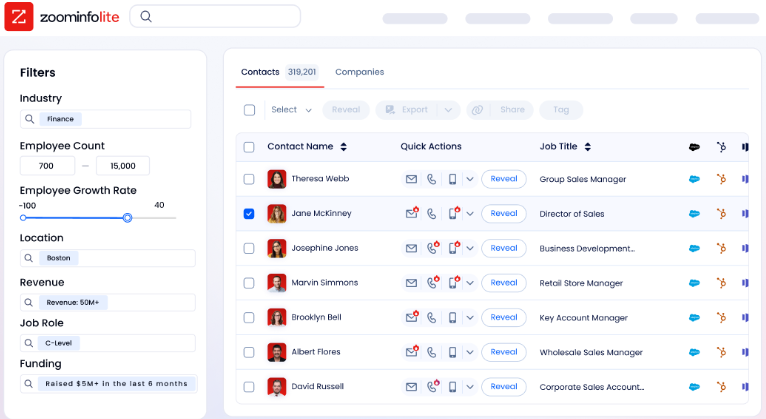
Task: Click HubSpot column header icon
Action: [721, 147]
